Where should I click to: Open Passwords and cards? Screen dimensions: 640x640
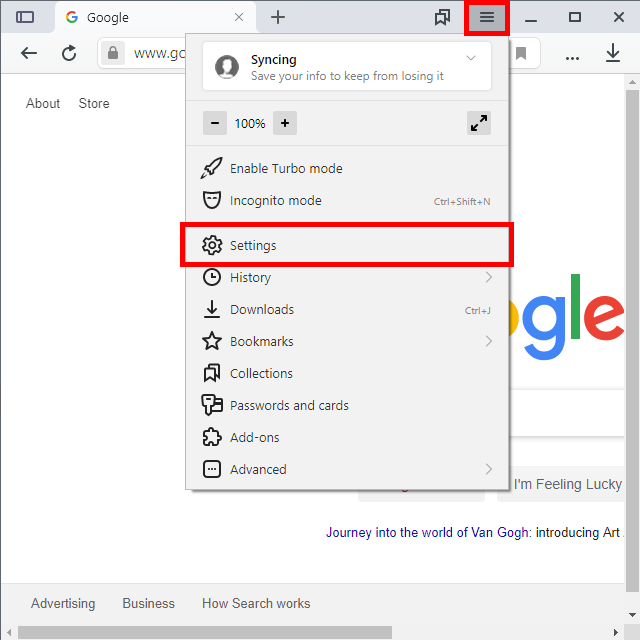pos(347,405)
